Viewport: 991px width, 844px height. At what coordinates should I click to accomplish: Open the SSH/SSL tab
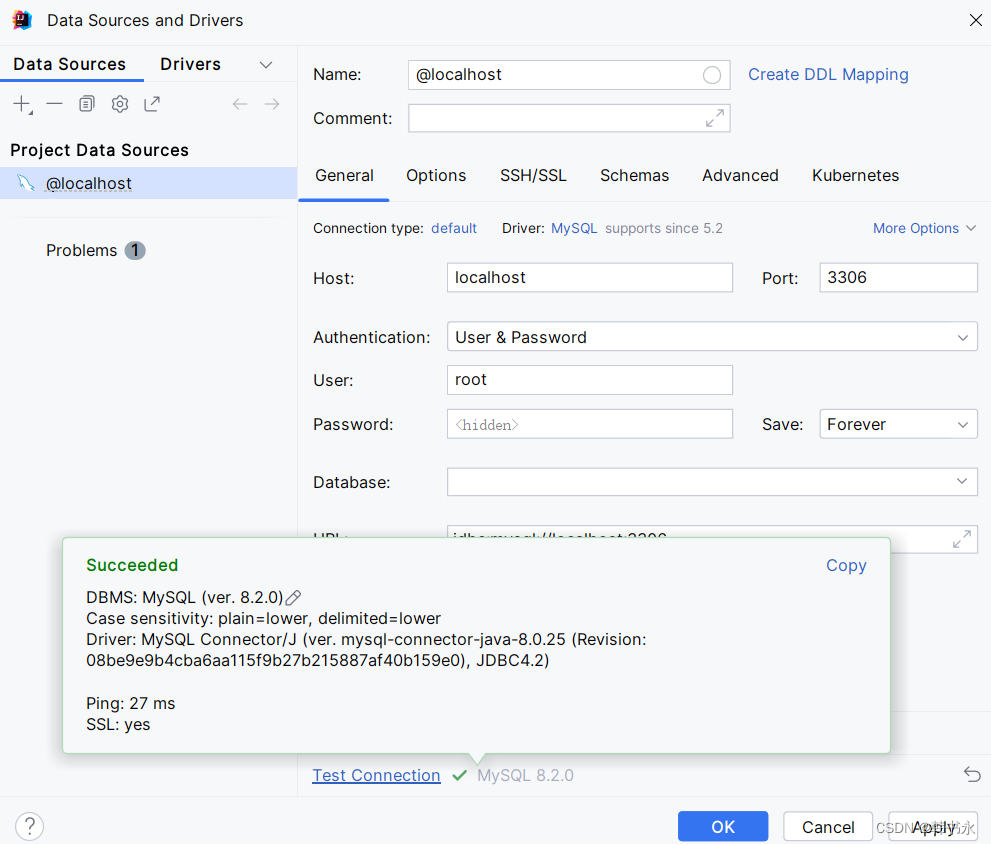(x=533, y=176)
